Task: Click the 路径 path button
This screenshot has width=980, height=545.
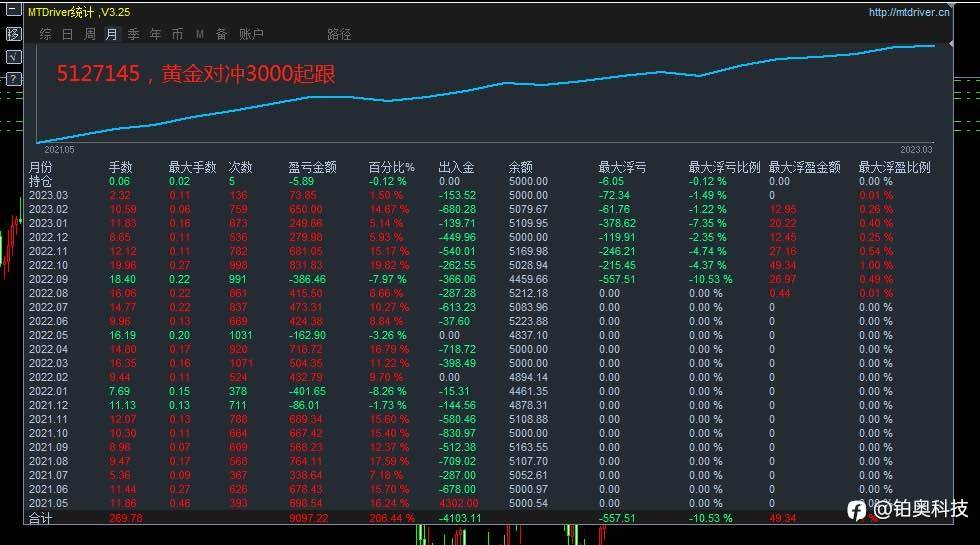Action: coord(339,34)
